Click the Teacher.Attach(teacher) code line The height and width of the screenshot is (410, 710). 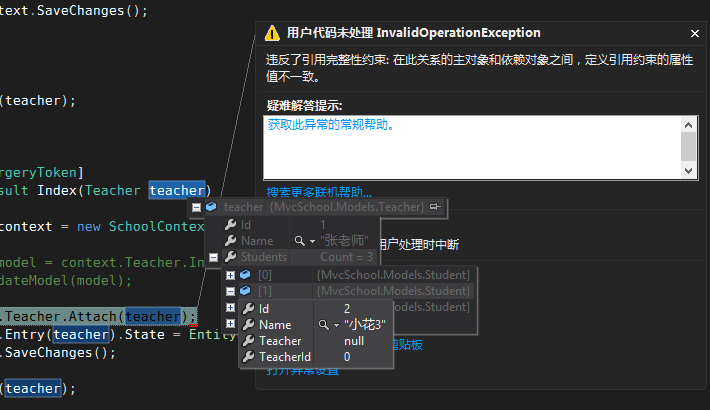[x=99, y=316]
